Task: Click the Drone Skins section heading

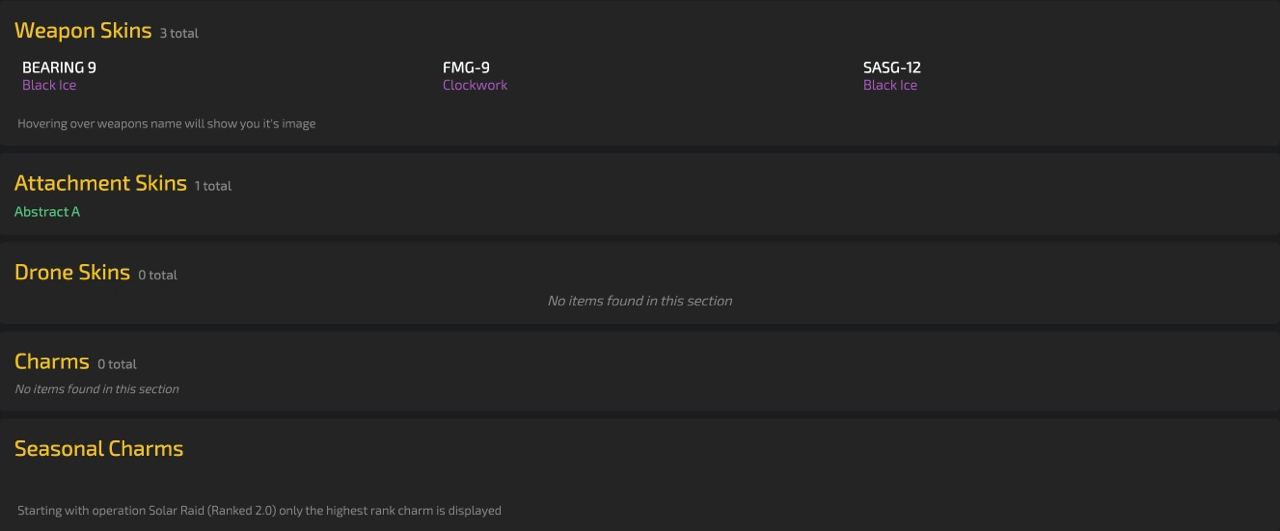Action: [72, 272]
